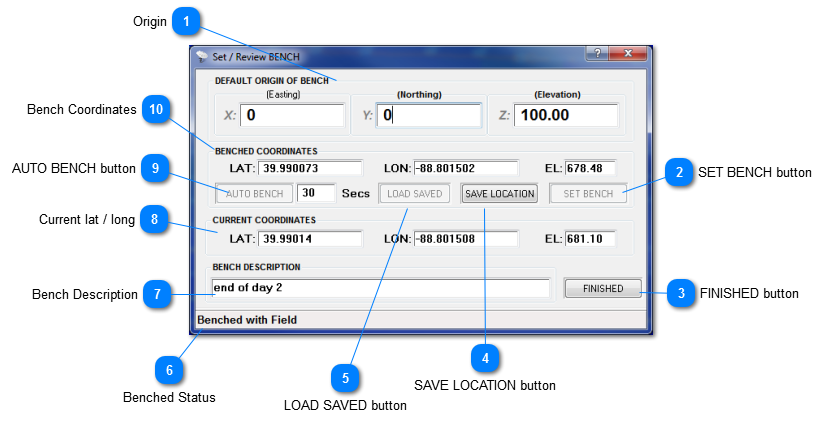Click the window's app icon in title bar
This screenshot has height=429, width=828.
pos(202,57)
